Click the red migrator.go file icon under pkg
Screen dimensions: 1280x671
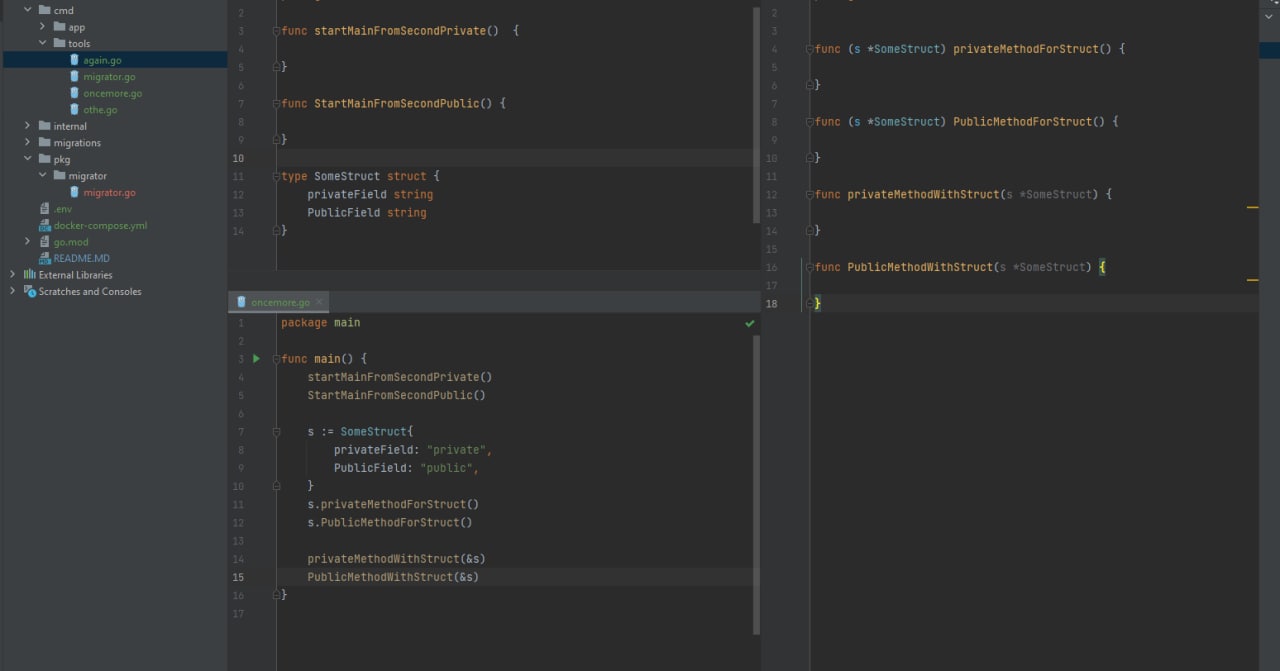pyautogui.click(x=74, y=192)
